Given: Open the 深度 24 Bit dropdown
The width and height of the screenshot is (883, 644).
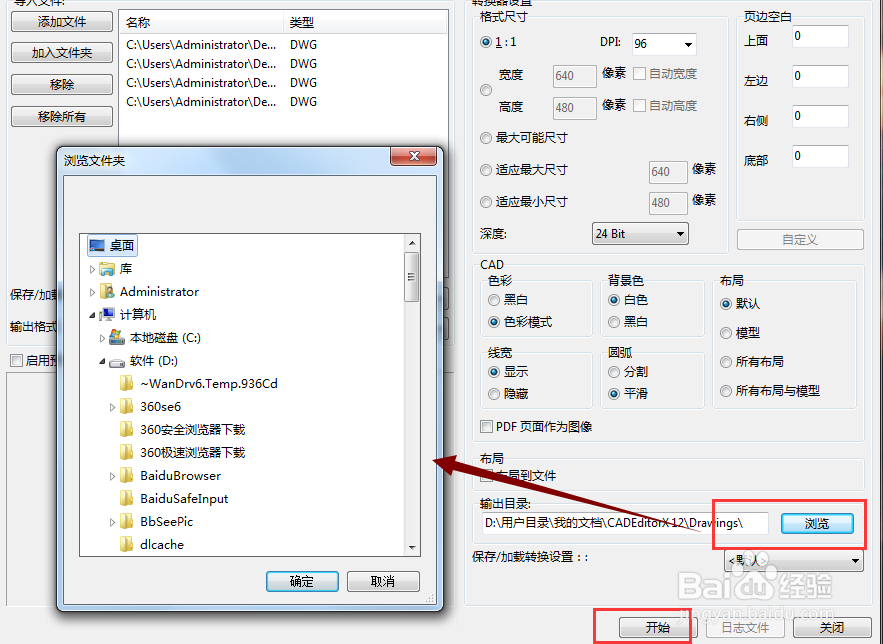Looking at the screenshot, I should [640, 234].
